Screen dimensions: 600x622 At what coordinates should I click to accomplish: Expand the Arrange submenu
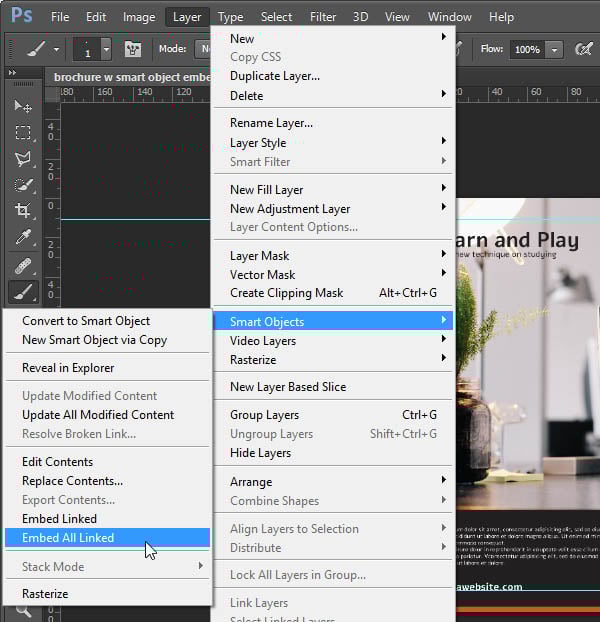click(333, 482)
